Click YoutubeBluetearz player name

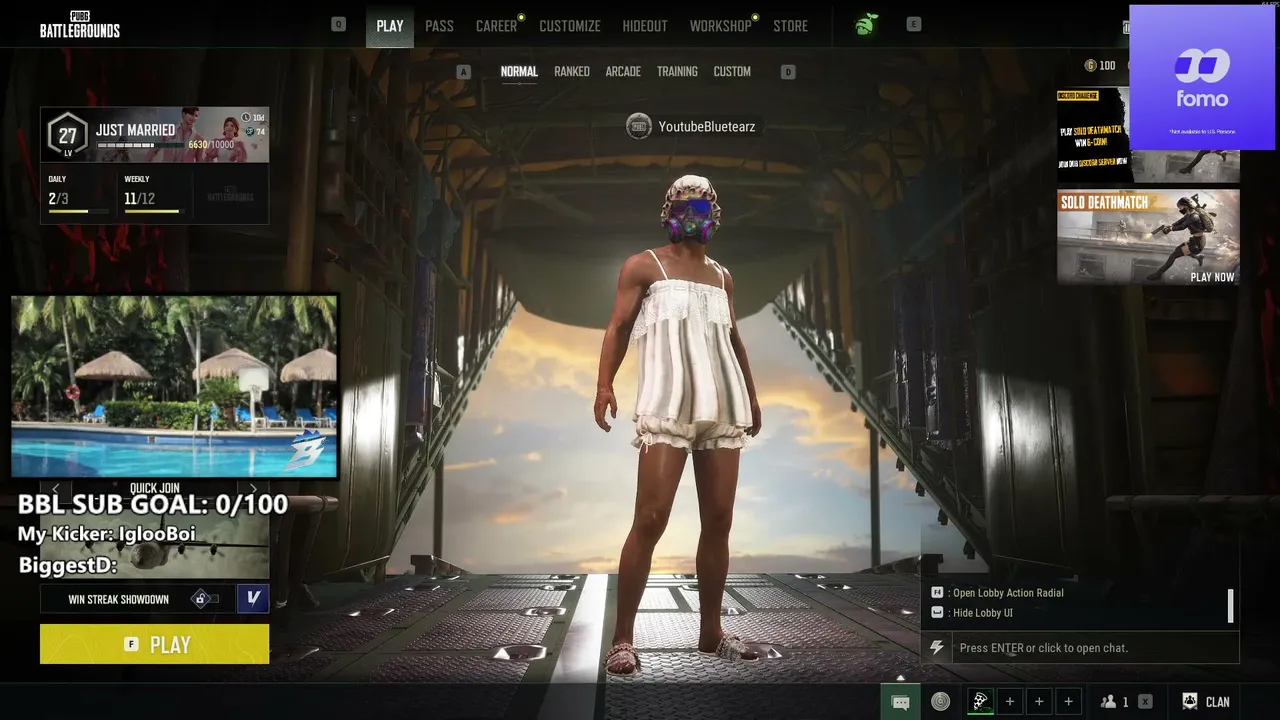click(707, 127)
